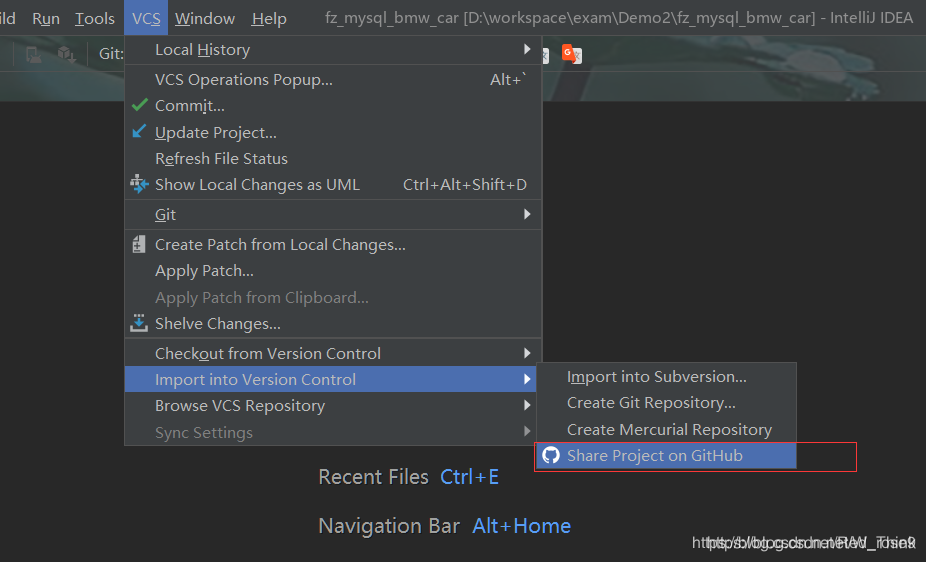Open the Help menu
Image resolution: width=926 pixels, height=562 pixels.
269,18
